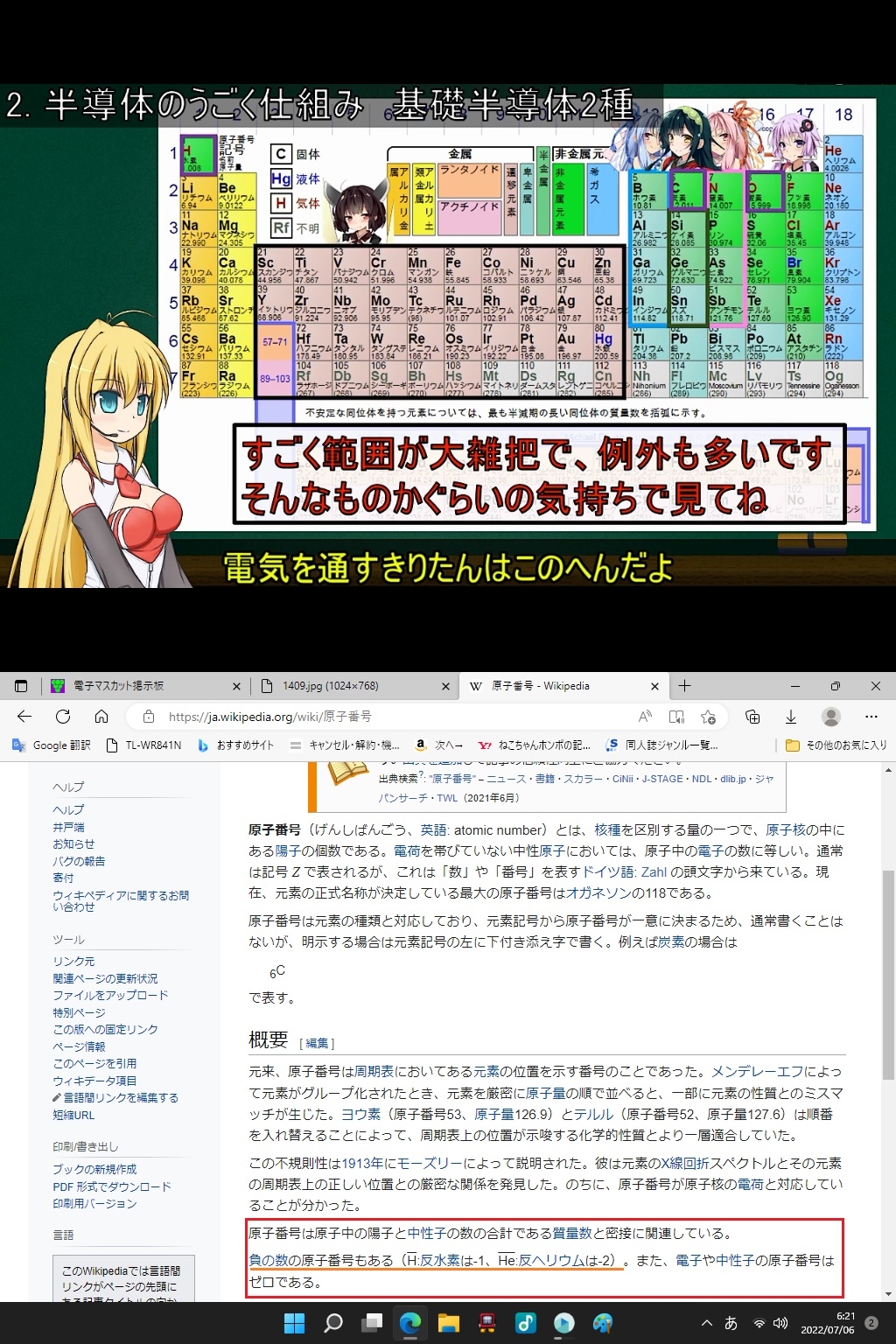Open the おすすめサイト bookmark
Image resolution: width=896 pixels, height=1344 pixels.
tap(235, 745)
